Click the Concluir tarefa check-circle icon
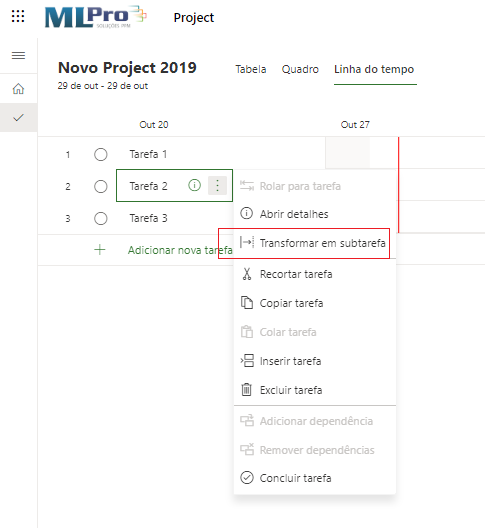Viewport: 485px width, 528px height. (247, 478)
